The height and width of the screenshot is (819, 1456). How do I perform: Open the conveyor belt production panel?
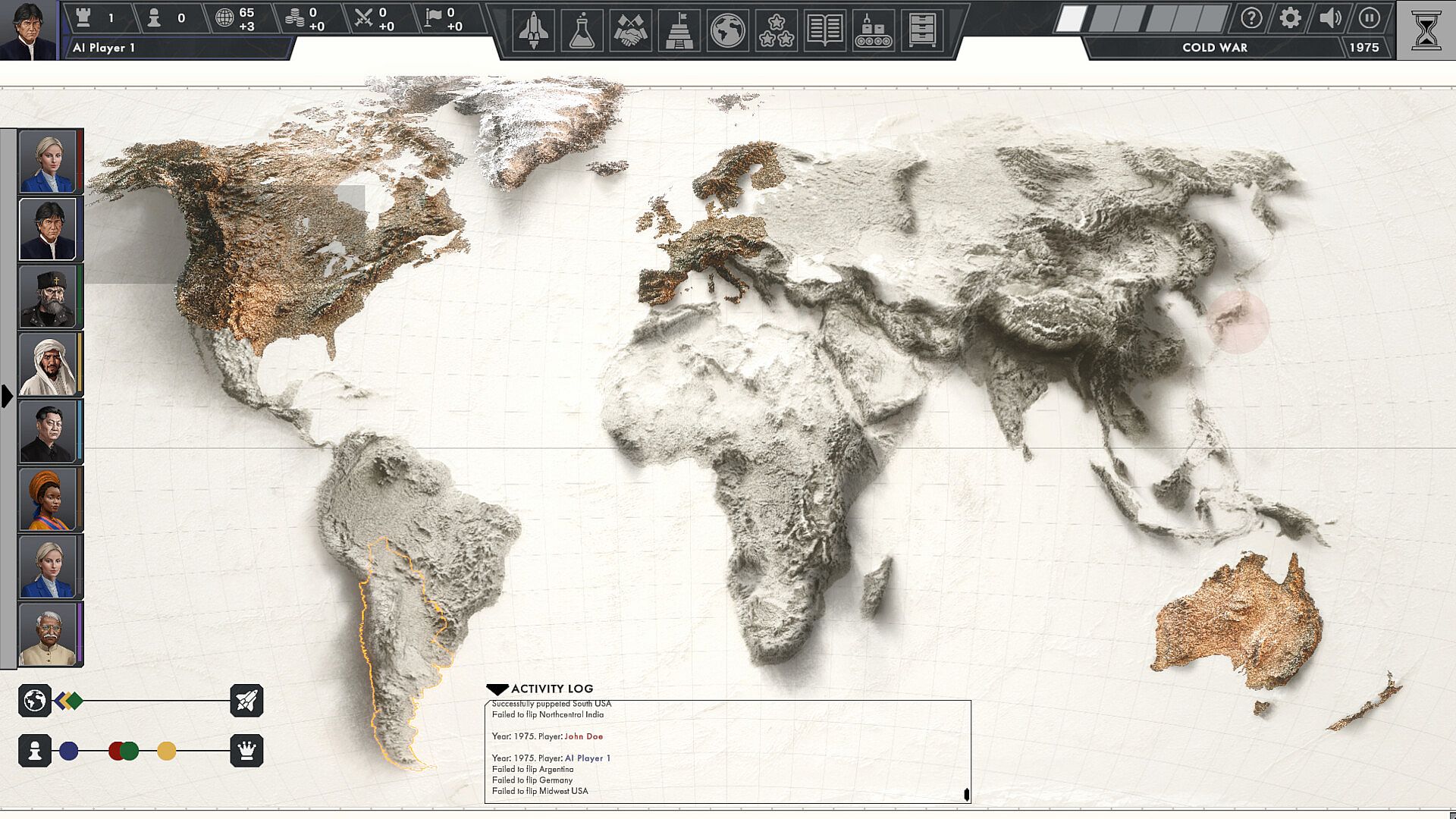click(873, 30)
